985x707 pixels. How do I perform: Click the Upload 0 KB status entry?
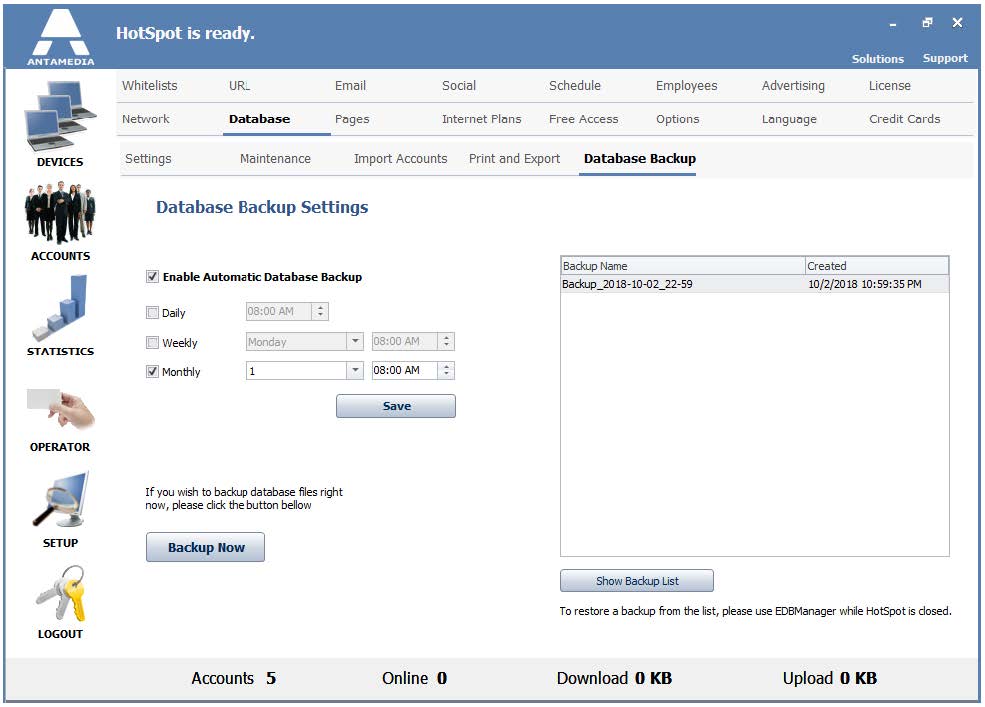pyautogui.click(x=830, y=678)
